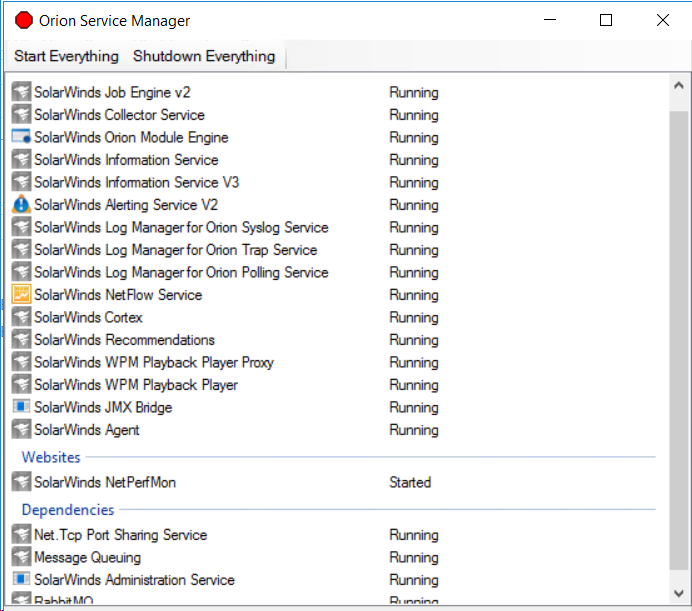Select the Message Queuing dependency

click(87, 557)
